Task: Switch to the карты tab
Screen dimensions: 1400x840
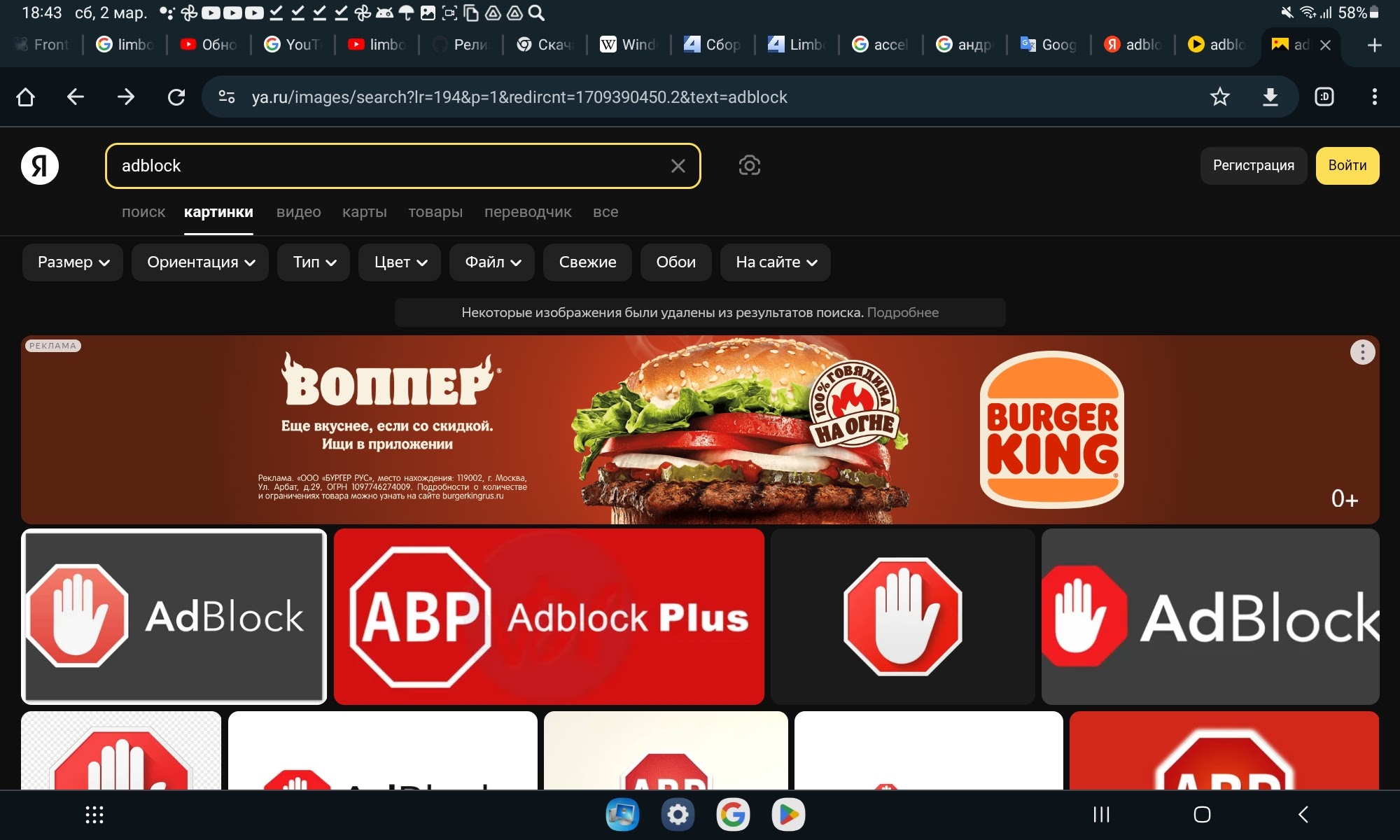Action: pos(365,212)
